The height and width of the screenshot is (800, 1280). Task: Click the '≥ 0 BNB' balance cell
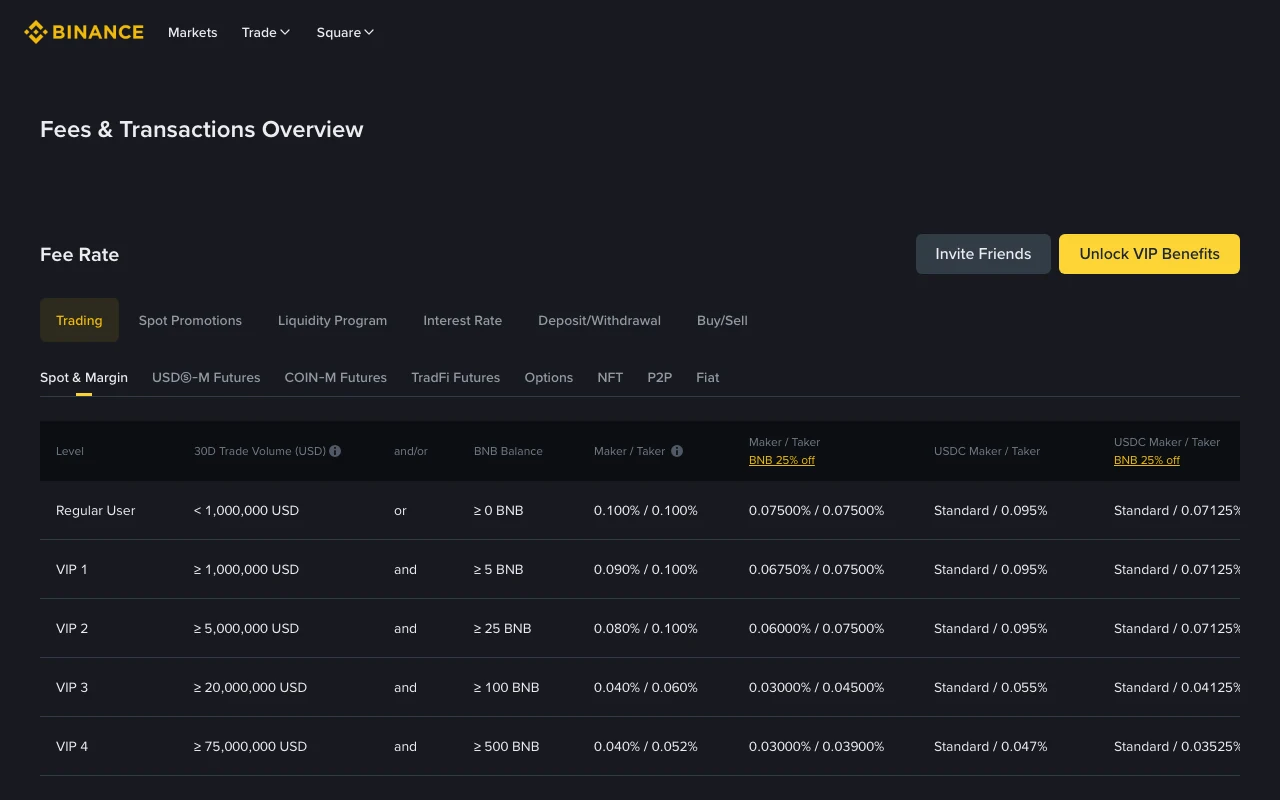point(498,510)
